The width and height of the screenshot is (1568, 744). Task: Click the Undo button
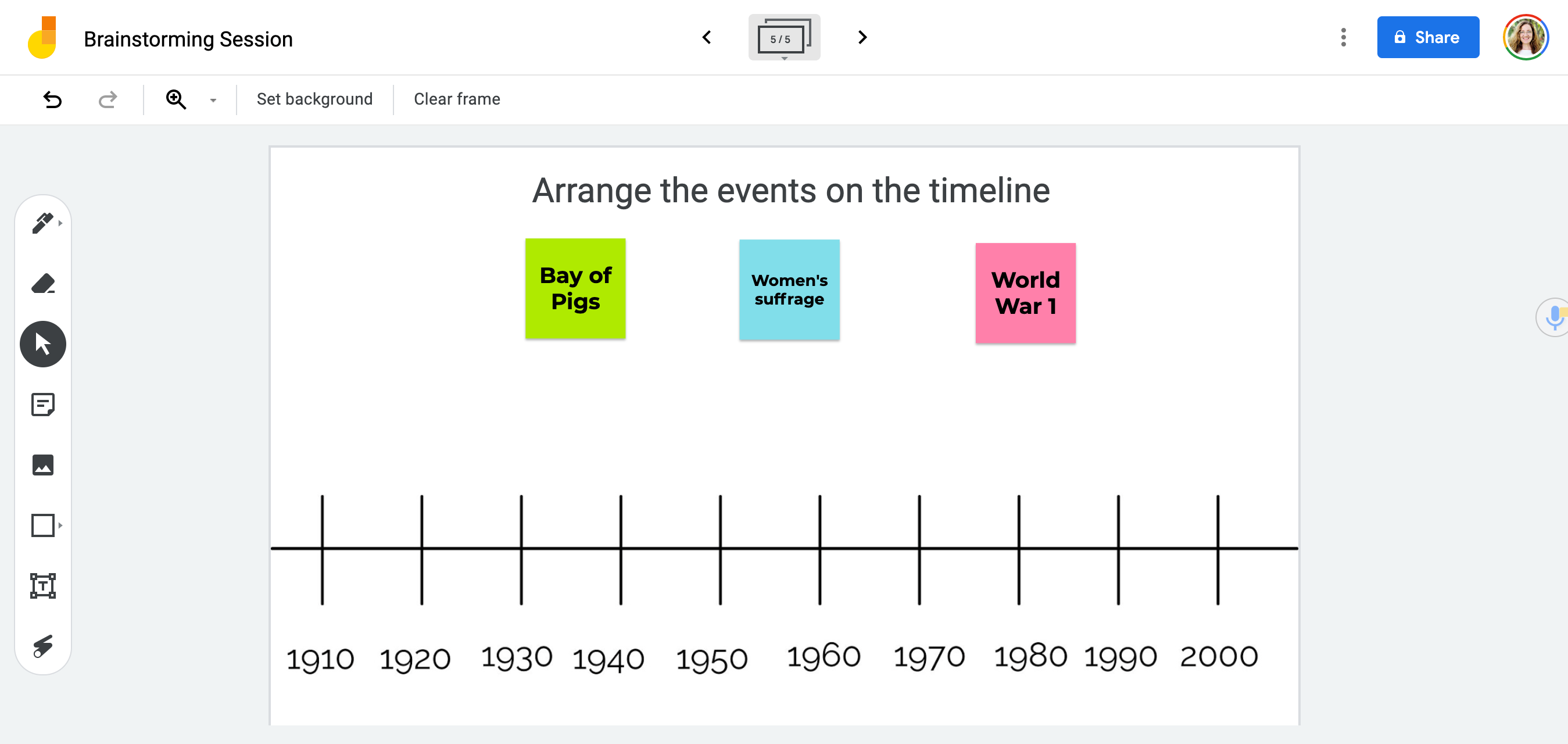pos(51,99)
